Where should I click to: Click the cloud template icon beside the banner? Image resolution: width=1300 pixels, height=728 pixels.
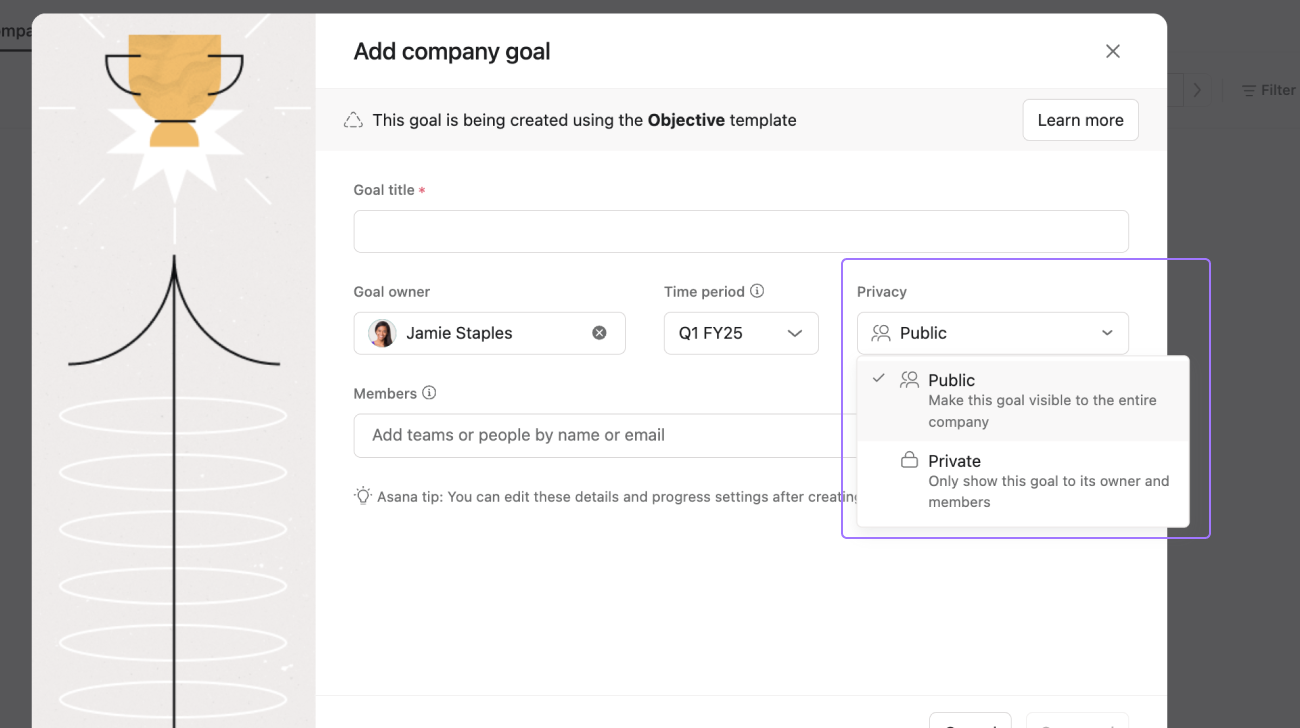coord(352,119)
